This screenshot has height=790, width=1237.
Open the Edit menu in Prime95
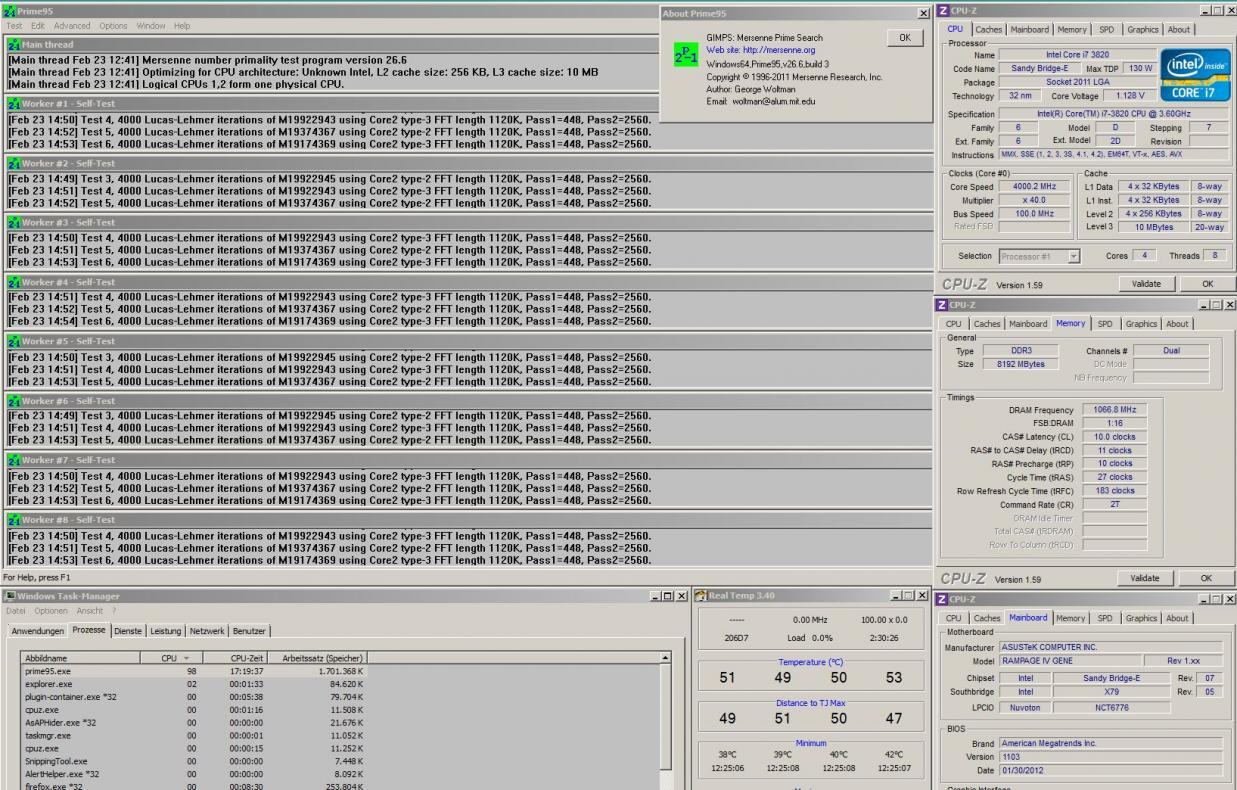(x=38, y=25)
